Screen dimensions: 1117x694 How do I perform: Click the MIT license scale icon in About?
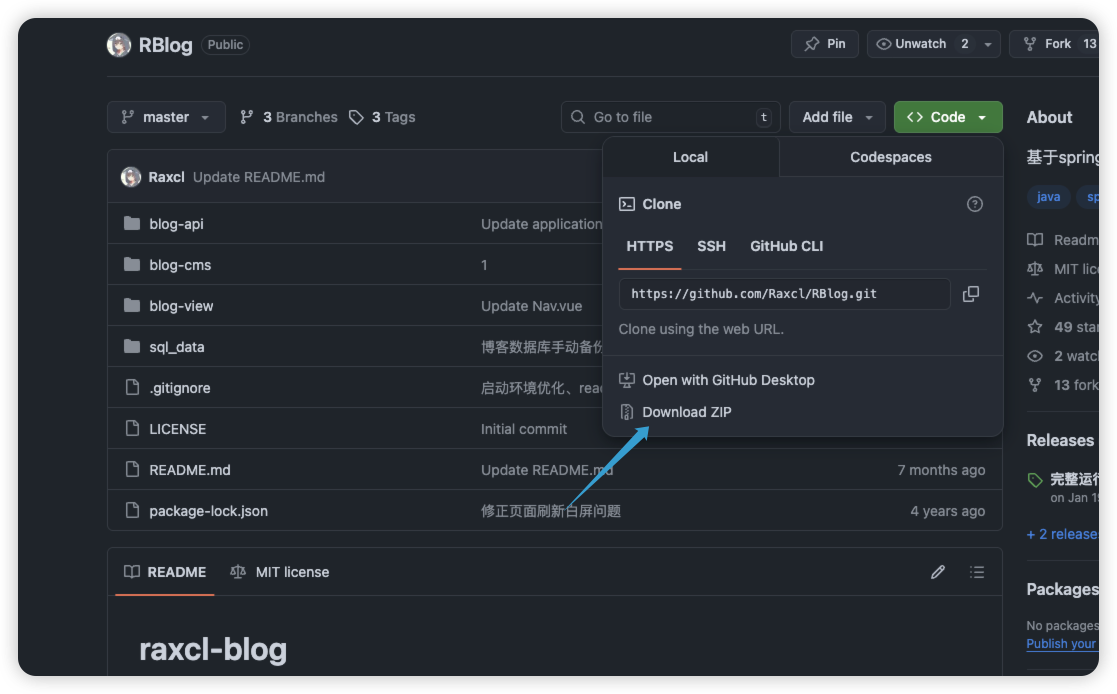pyautogui.click(x=1035, y=269)
